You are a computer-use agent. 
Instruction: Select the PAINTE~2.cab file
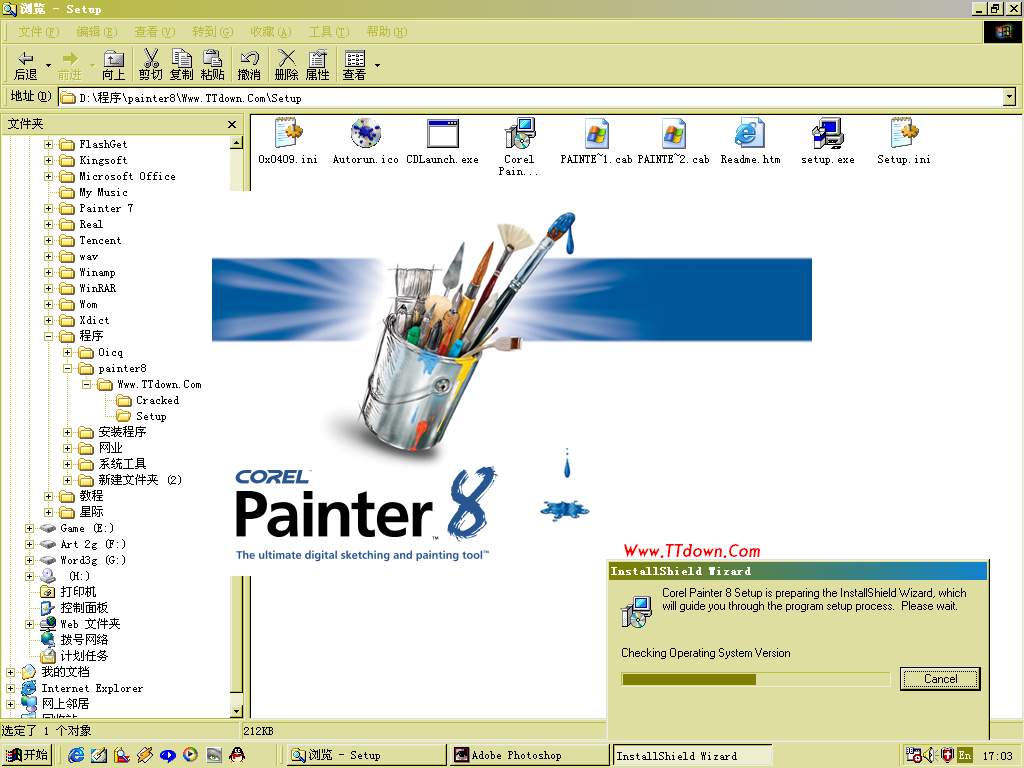[673, 141]
